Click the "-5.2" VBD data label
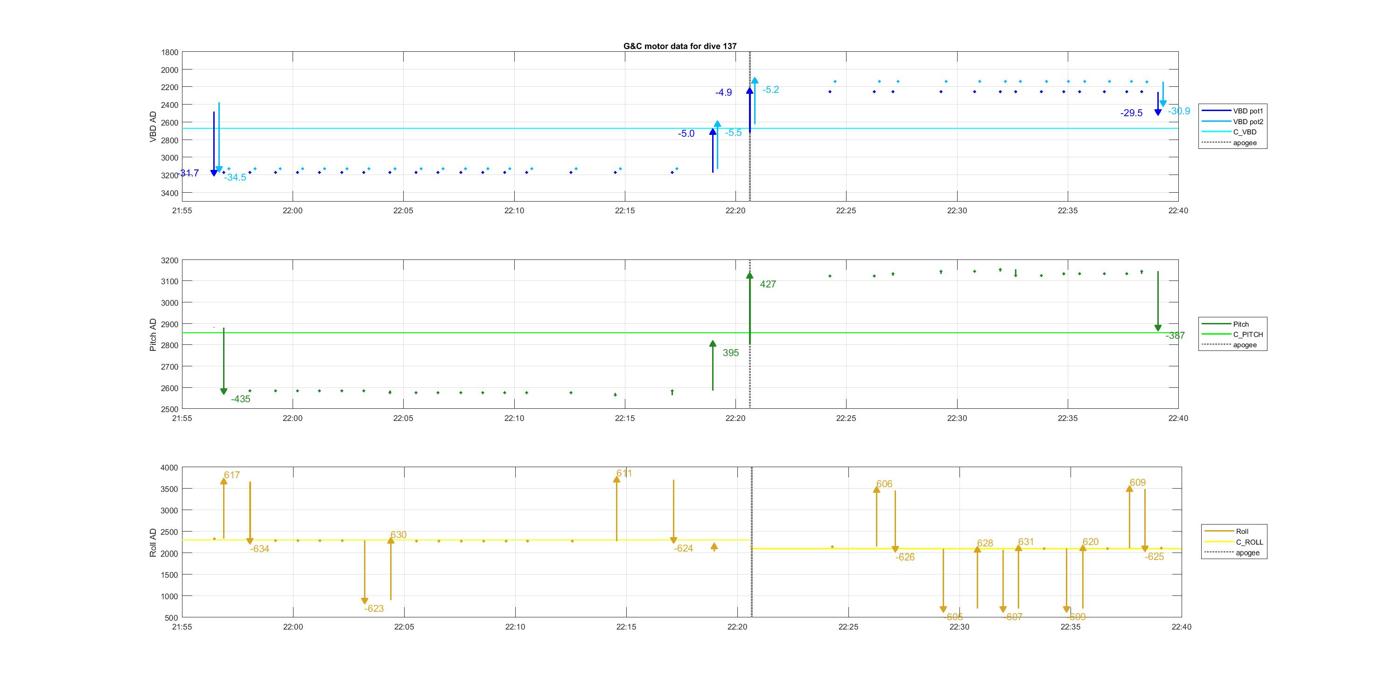Viewport: 1400px width, 693px height. click(770, 90)
